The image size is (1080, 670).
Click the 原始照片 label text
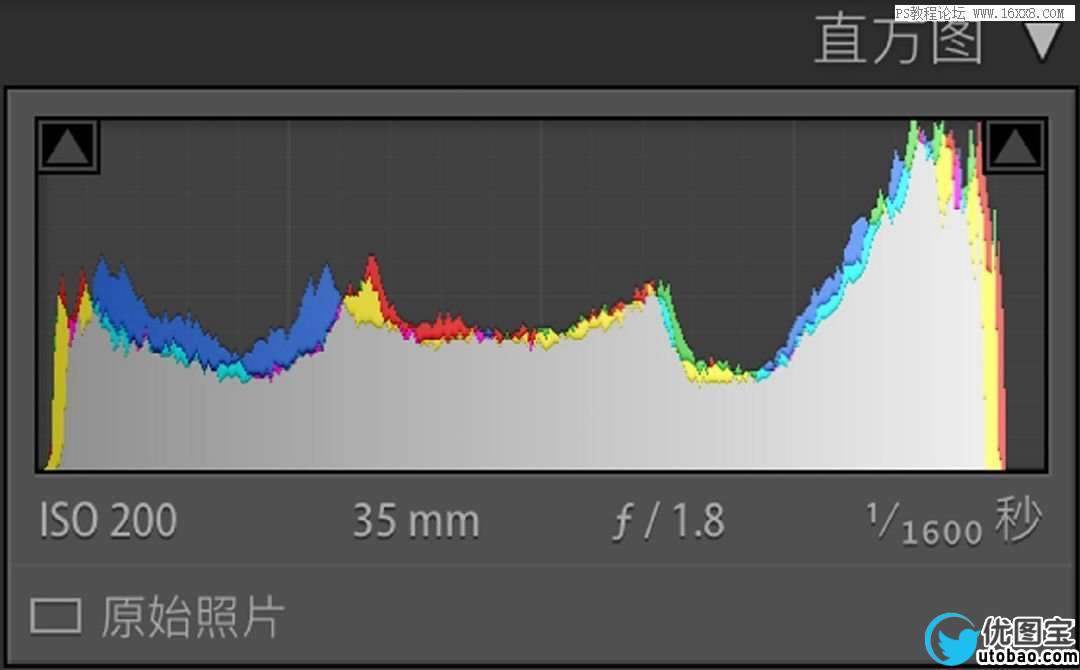click(193, 616)
